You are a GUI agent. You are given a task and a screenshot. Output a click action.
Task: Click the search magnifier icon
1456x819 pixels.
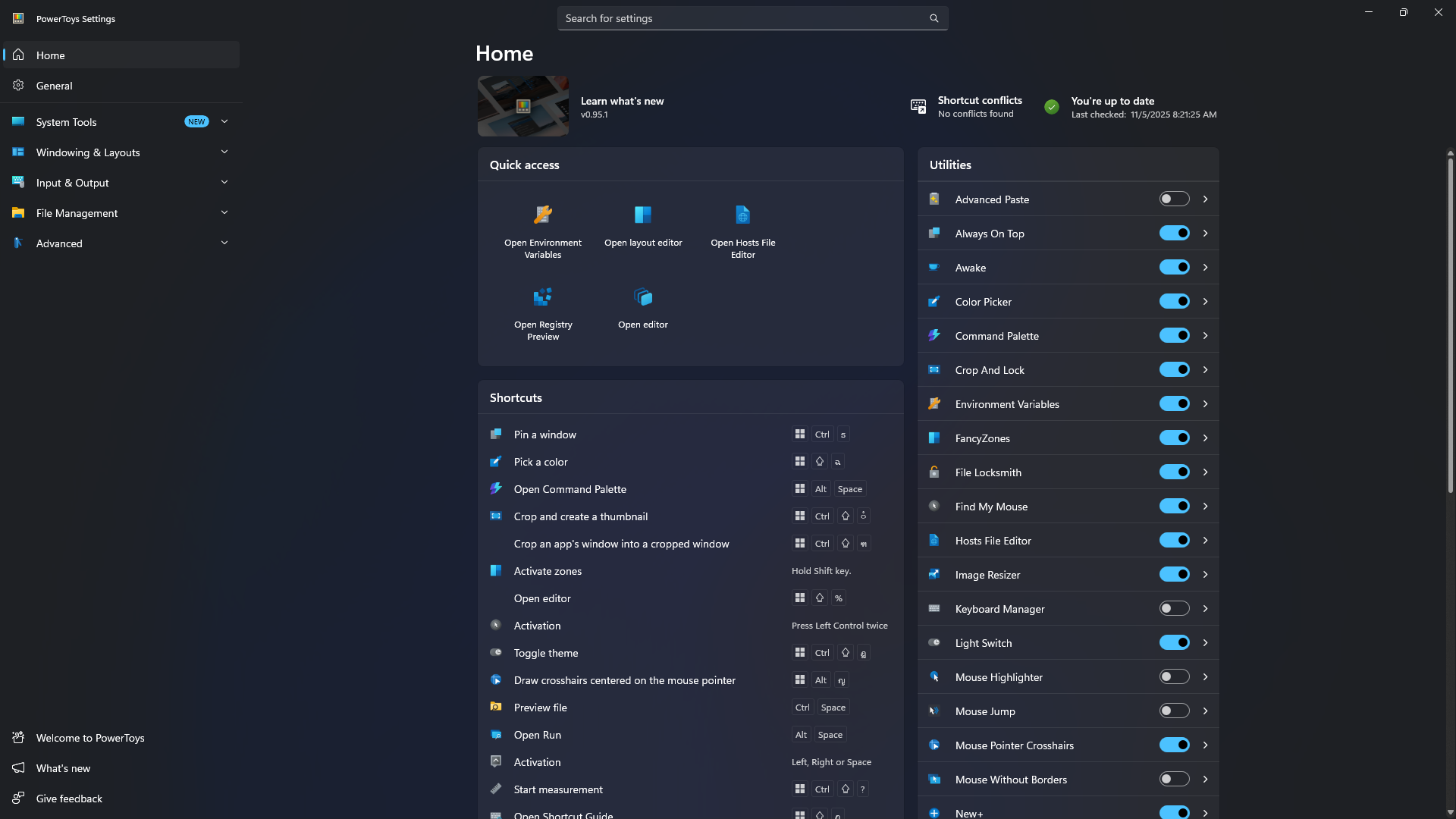(x=934, y=18)
